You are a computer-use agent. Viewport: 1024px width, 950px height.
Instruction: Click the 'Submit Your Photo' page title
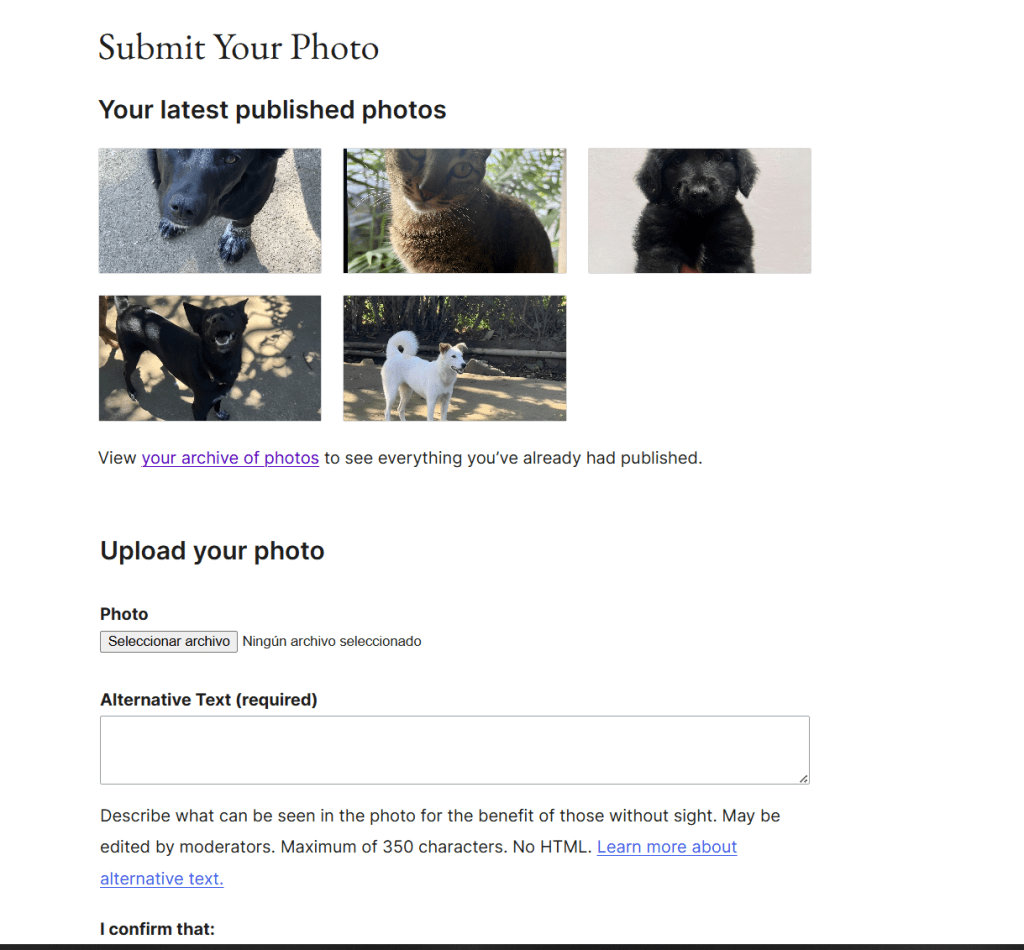(238, 47)
